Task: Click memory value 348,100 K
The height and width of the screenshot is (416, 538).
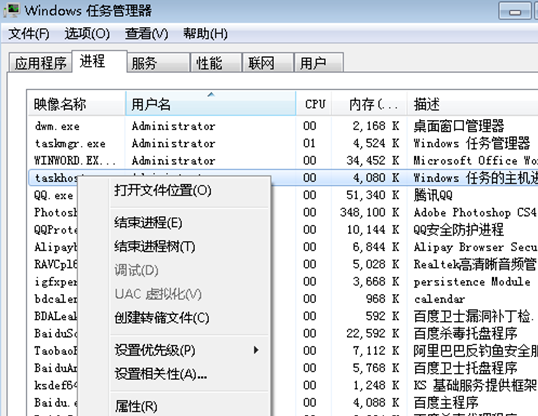Action: pos(369,212)
